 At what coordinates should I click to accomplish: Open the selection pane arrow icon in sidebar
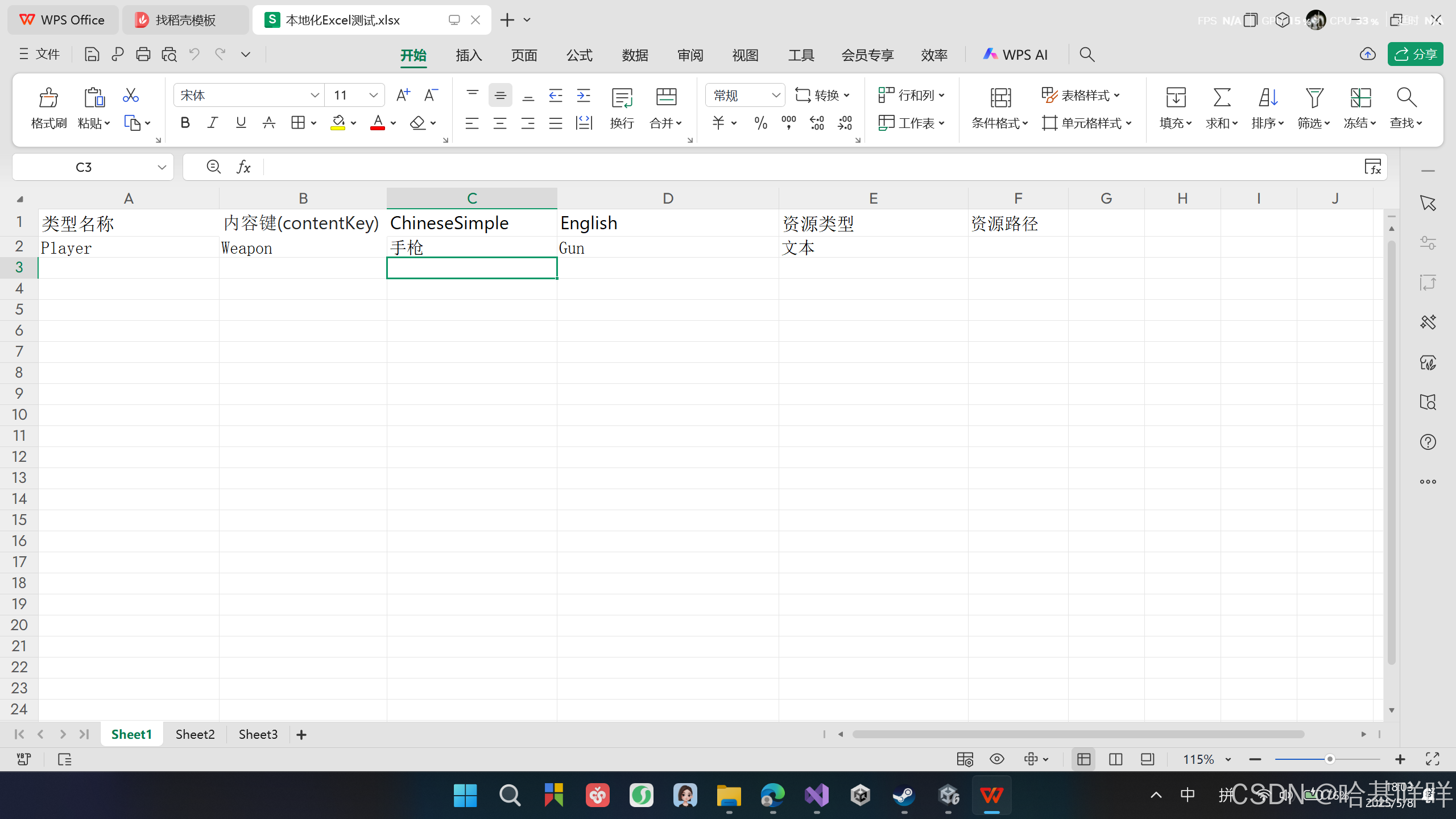(x=1428, y=203)
